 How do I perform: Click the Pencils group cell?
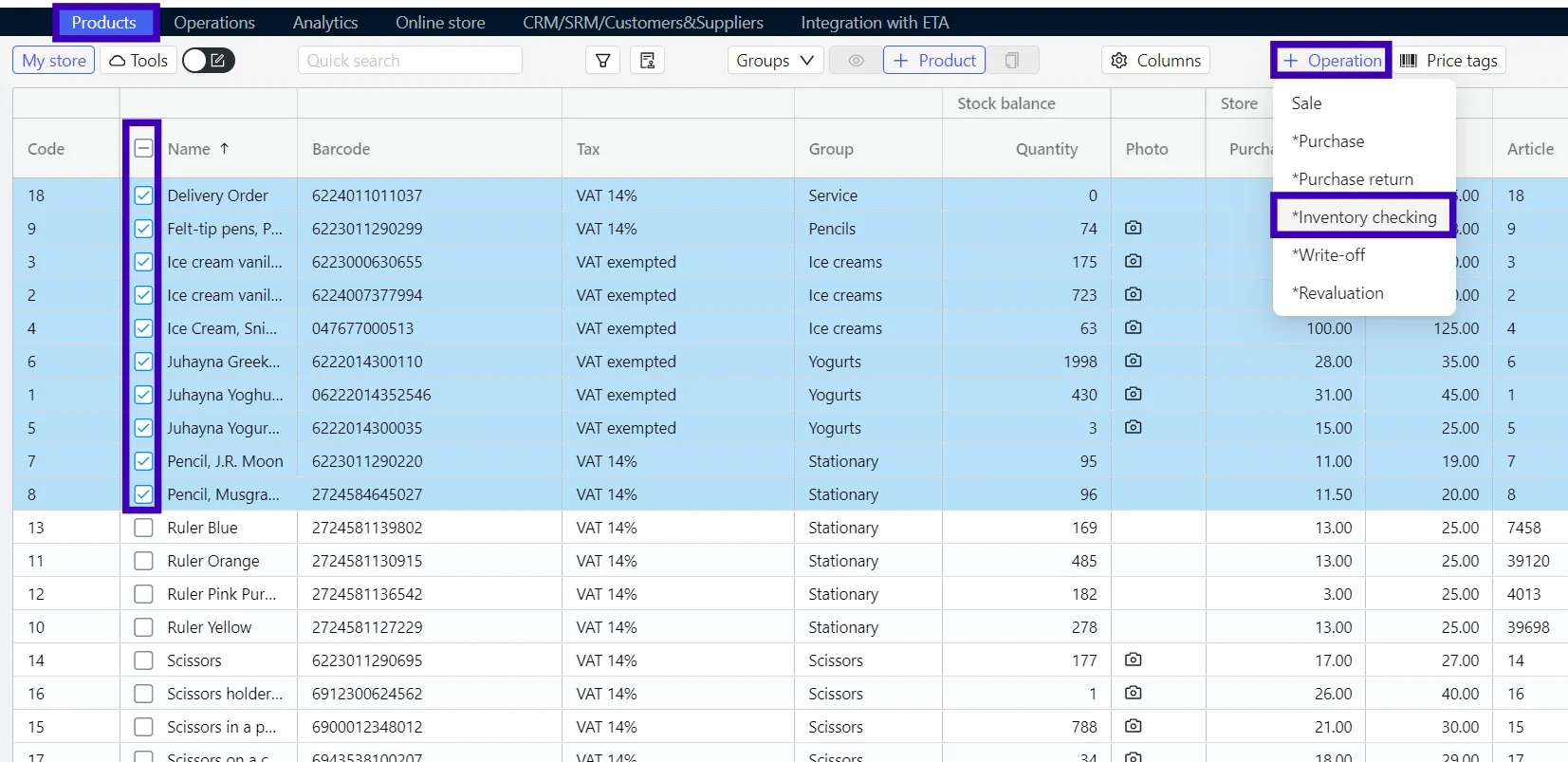[x=832, y=229]
